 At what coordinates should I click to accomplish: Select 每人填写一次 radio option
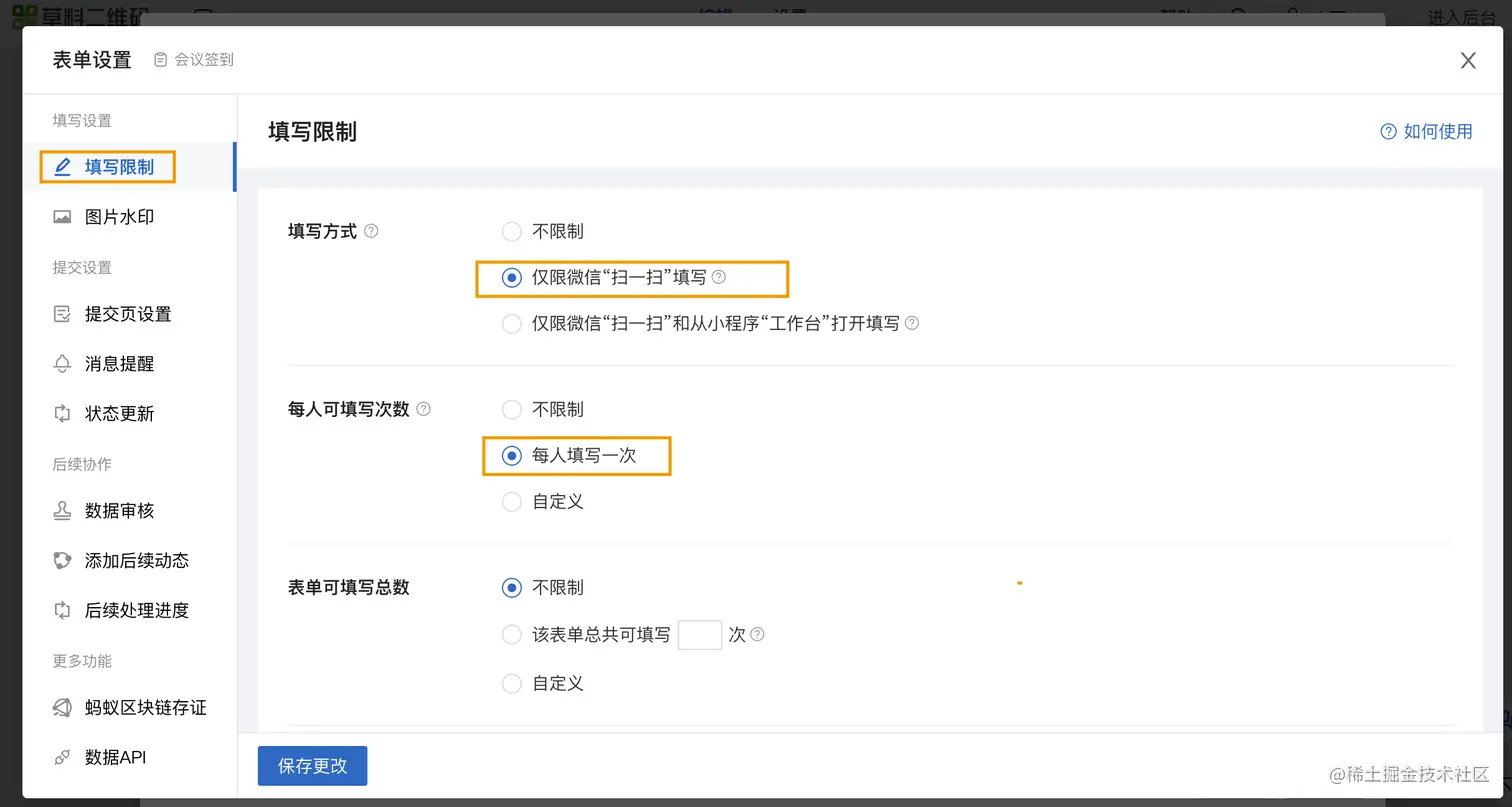point(512,456)
